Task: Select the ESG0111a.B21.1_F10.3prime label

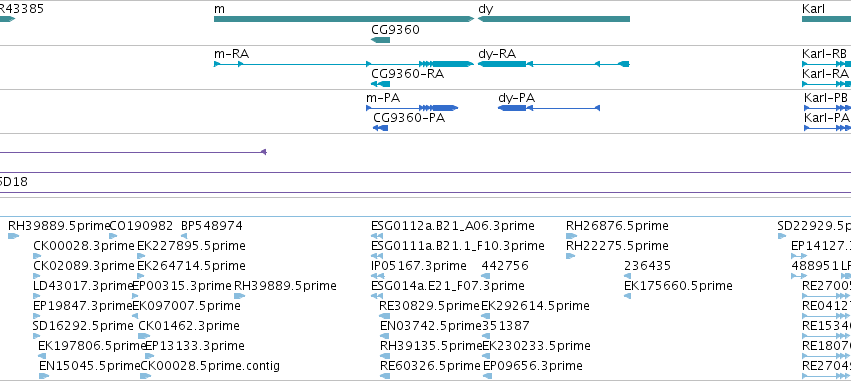Action: 458,246
